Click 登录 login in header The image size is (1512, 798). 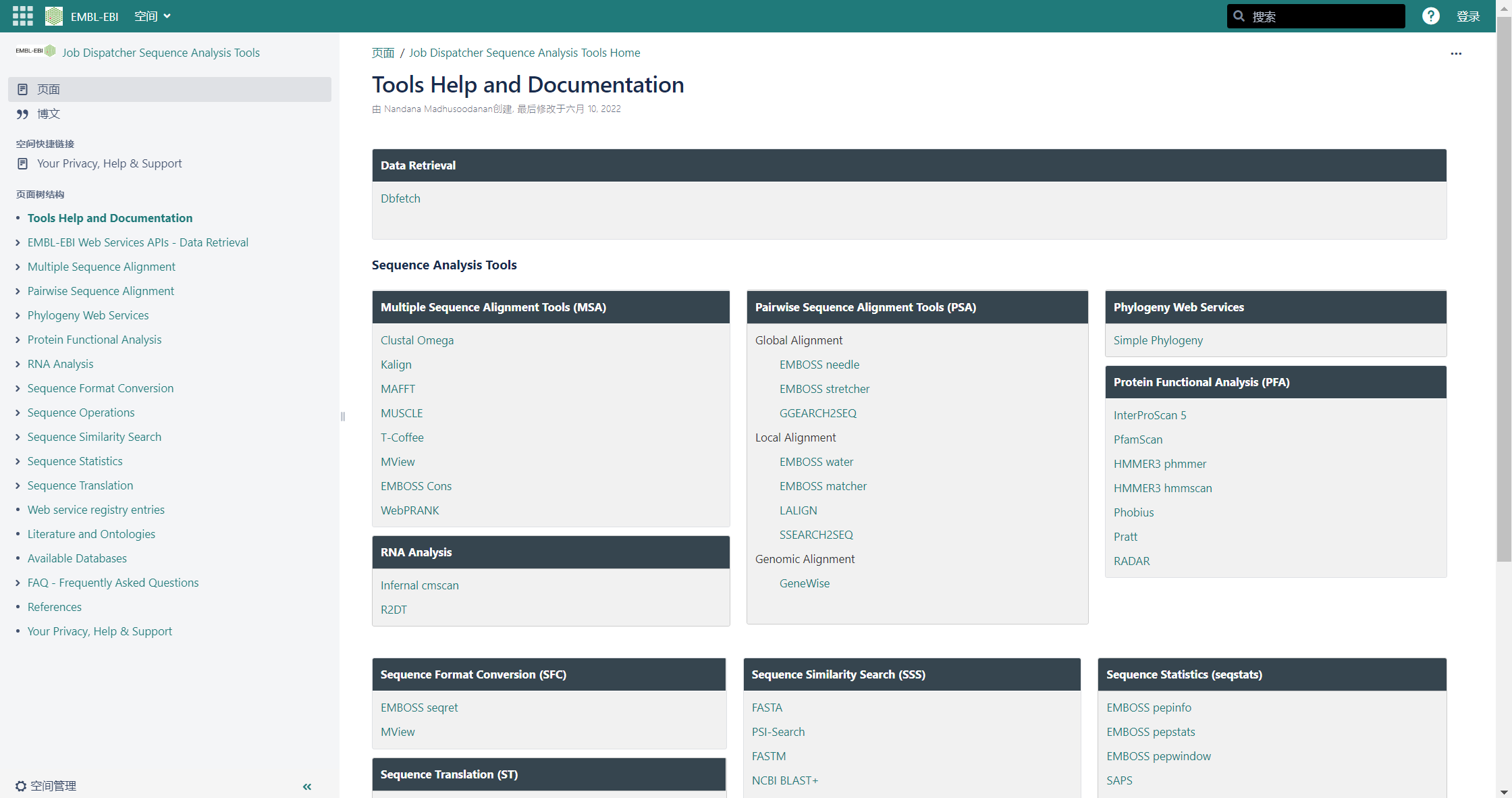pyautogui.click(x=1467, y=16)
